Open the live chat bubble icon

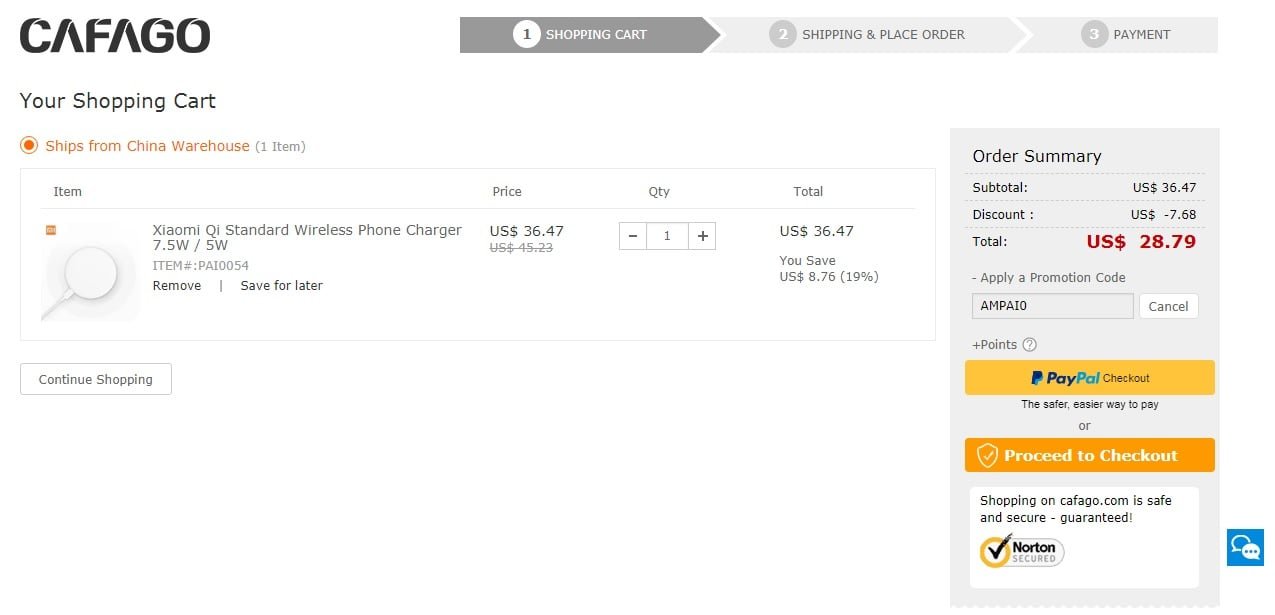pos(1245,548)
